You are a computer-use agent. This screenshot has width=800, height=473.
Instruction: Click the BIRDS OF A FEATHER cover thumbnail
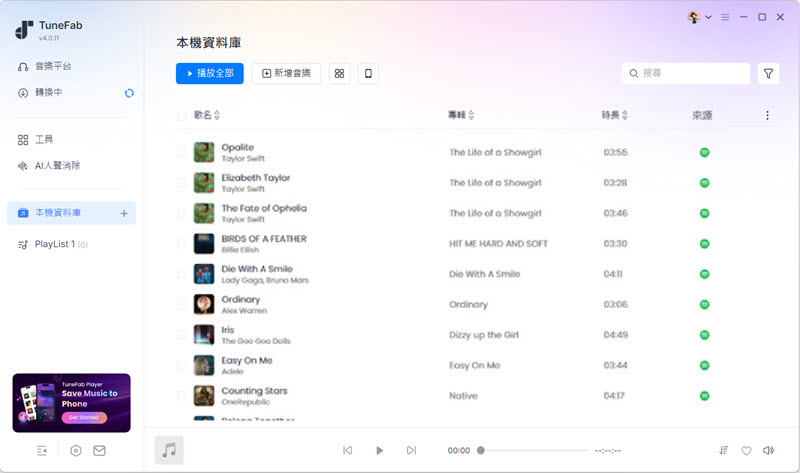[x=204, y=243]
